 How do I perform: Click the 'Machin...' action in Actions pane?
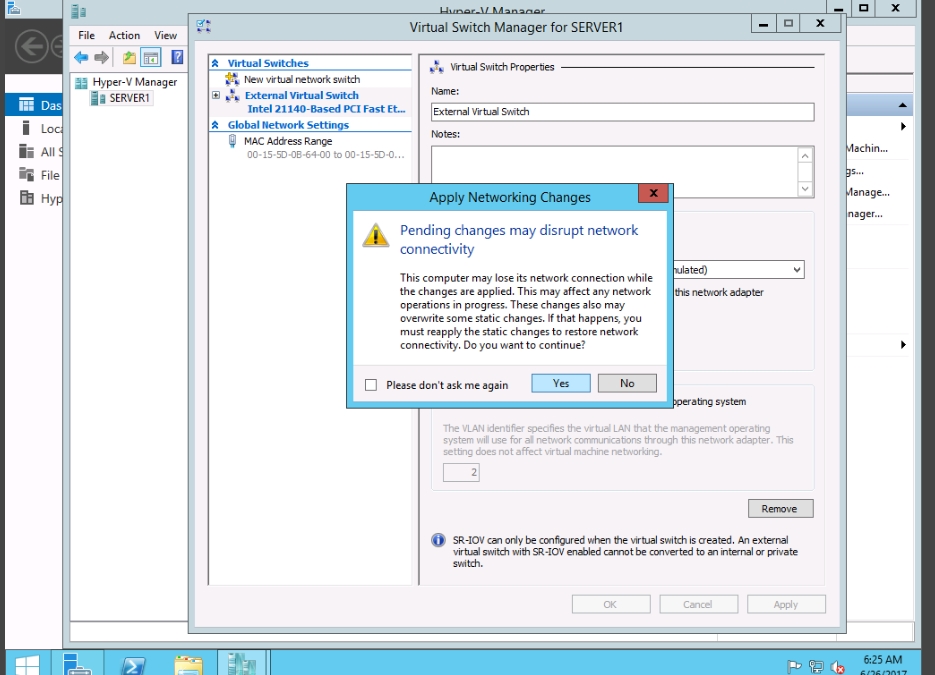(x=868, y=148)
